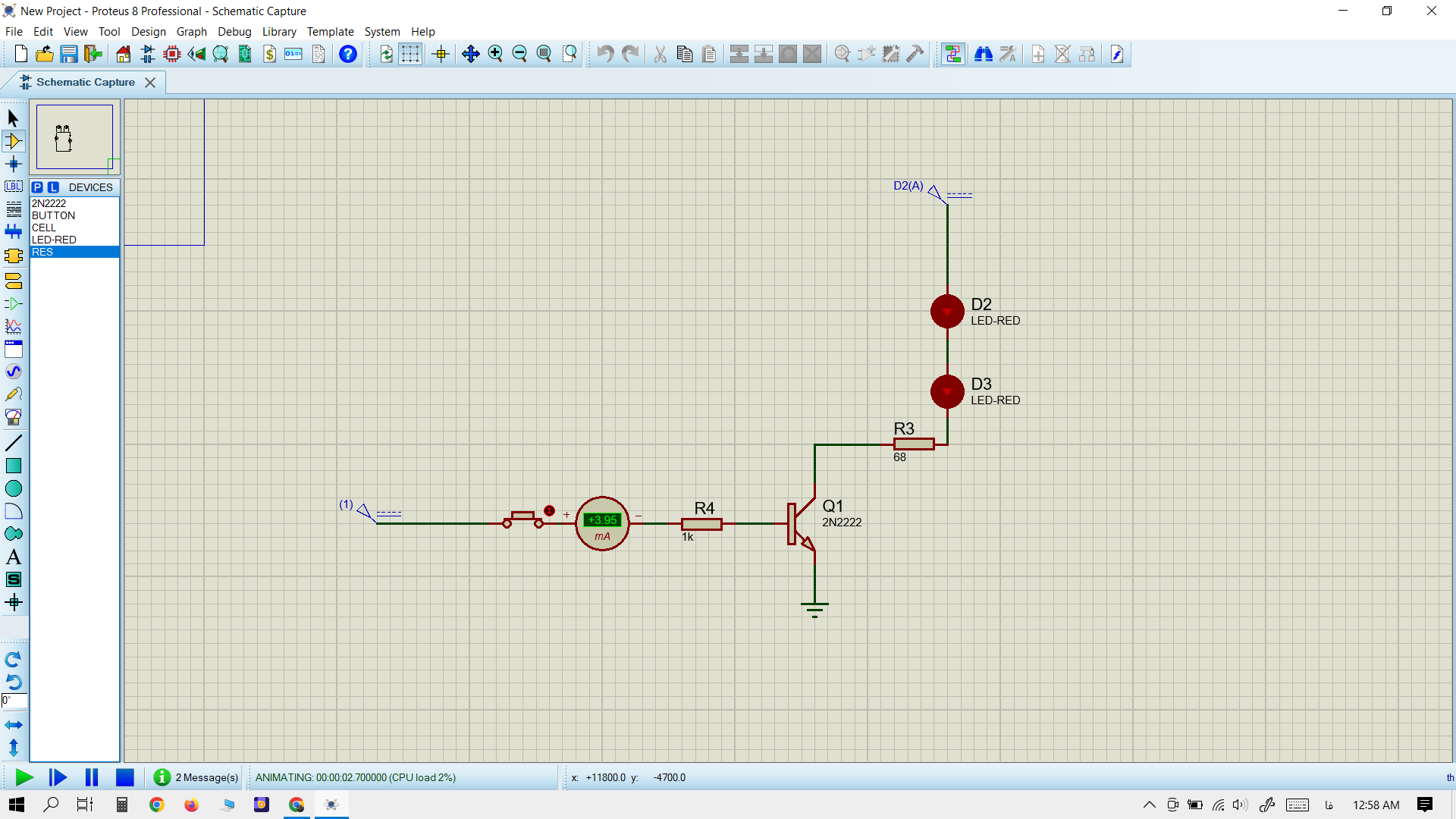Image resolution: width=1456 pixels, height=819 pixels.
Task: Select LED-RED in the devices list
Action: [74, 240]
